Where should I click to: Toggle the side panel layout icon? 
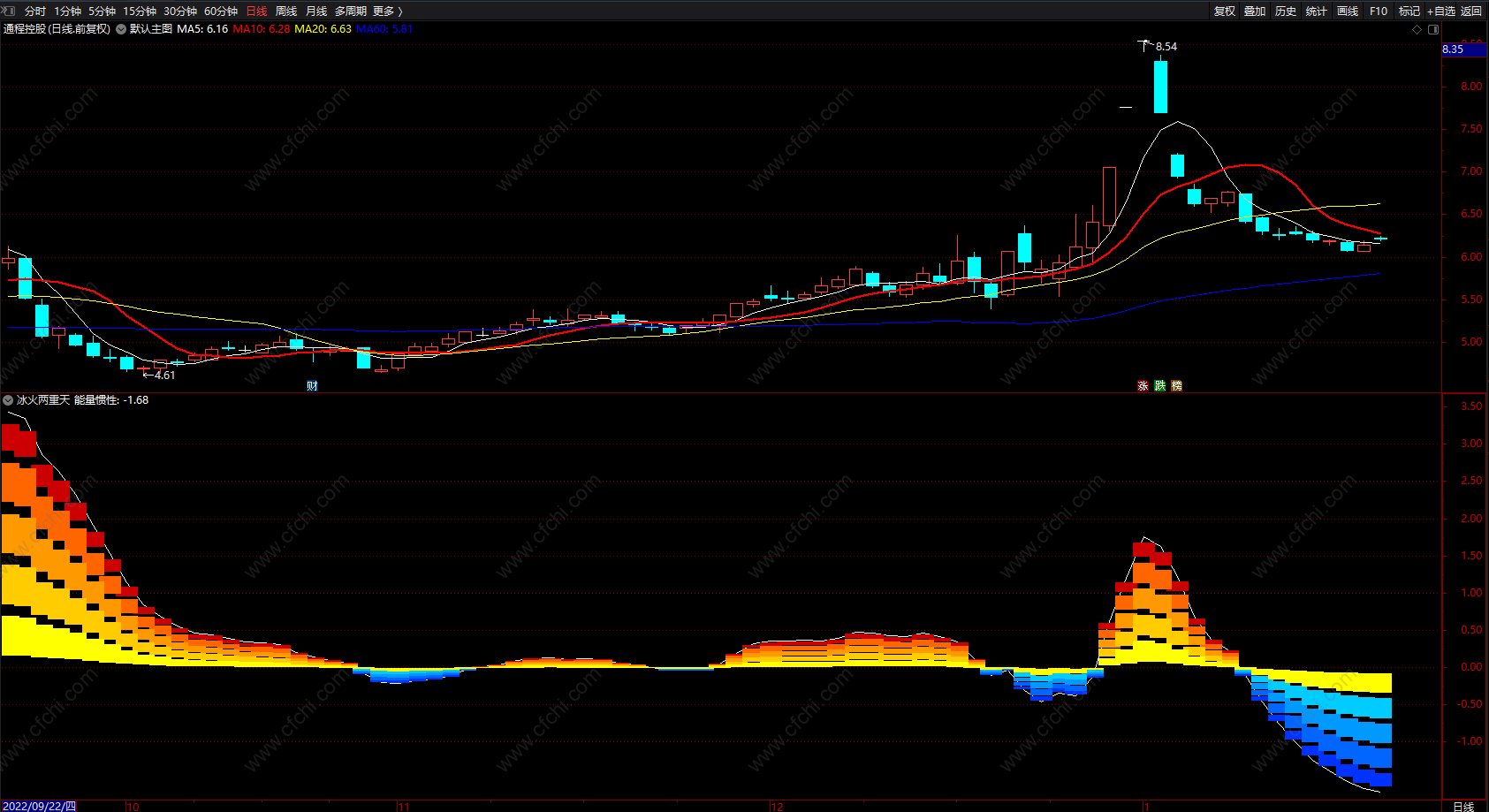(x=1433, y=29)
